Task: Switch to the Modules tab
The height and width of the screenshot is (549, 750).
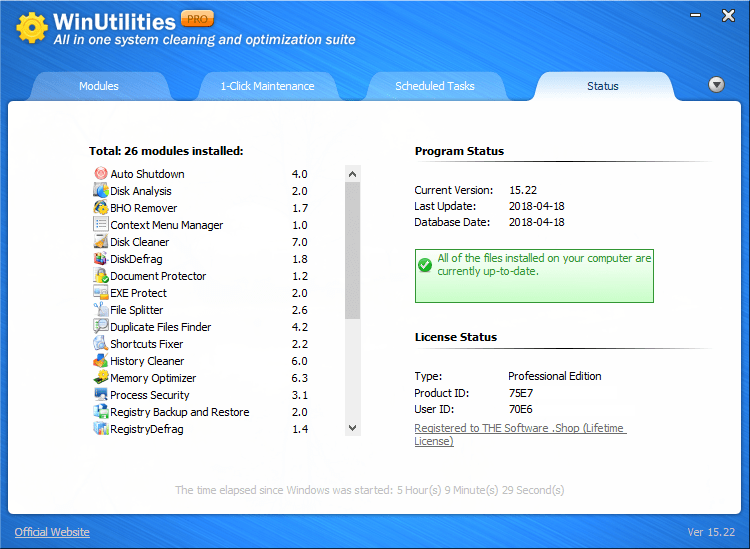Action: [99, 86]
